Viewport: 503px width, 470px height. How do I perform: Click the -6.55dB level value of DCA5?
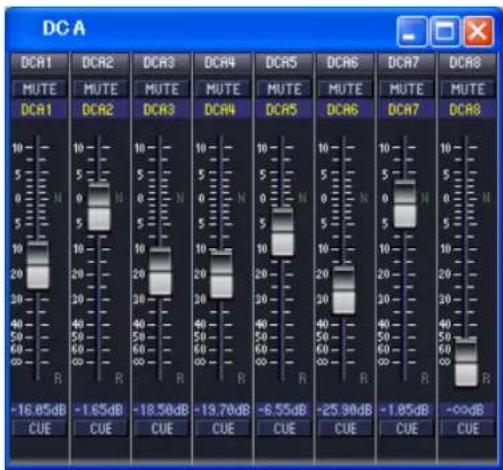point(284,410)
